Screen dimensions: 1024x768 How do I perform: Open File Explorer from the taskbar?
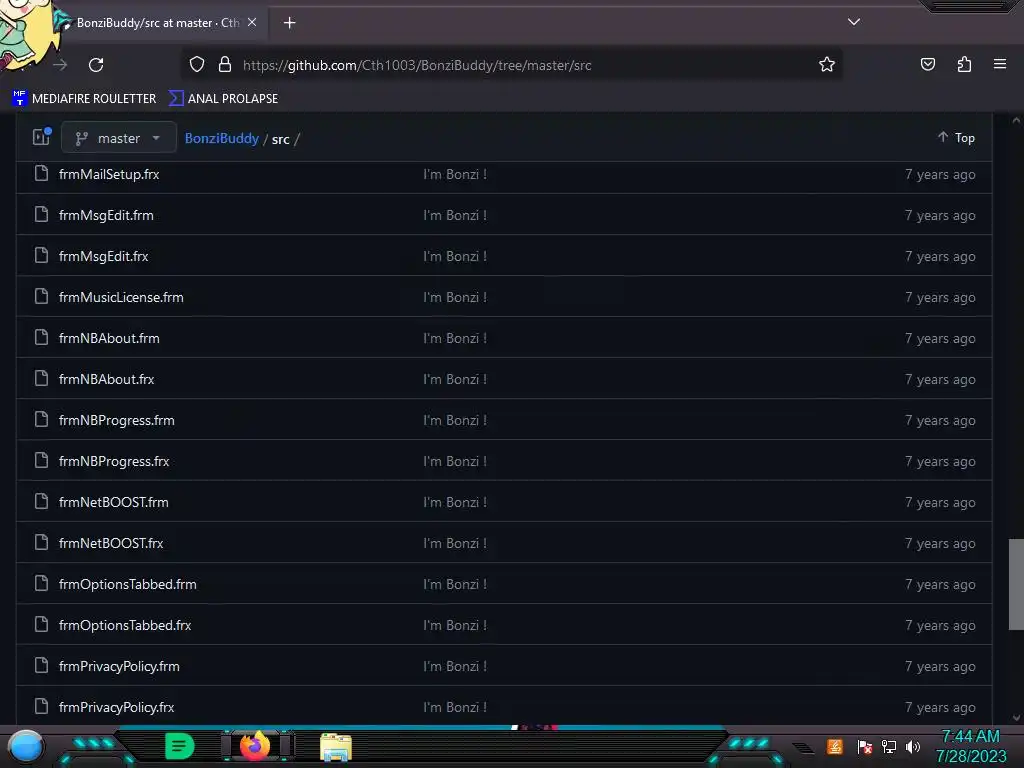336,747
